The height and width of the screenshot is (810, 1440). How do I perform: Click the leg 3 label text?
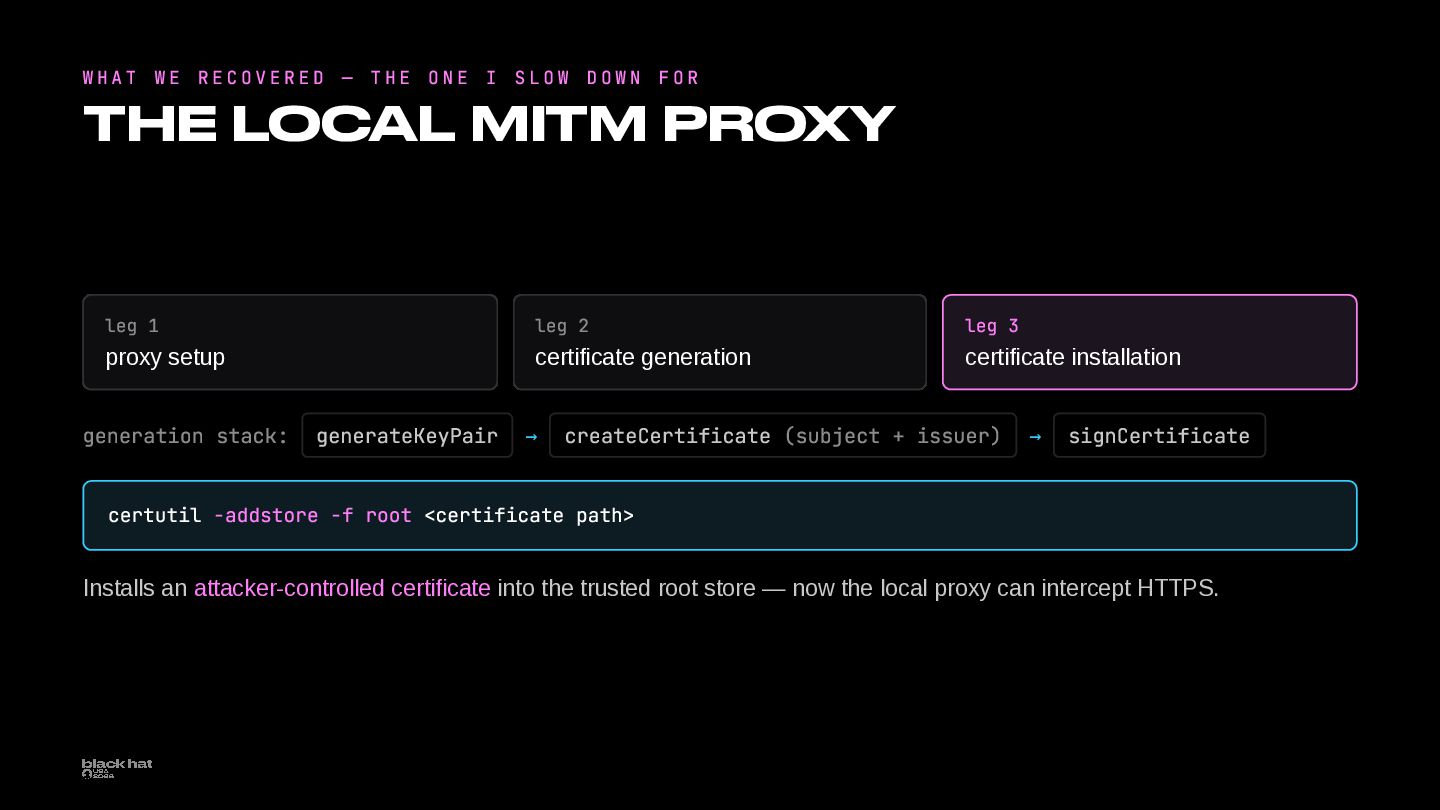(992, 326)
